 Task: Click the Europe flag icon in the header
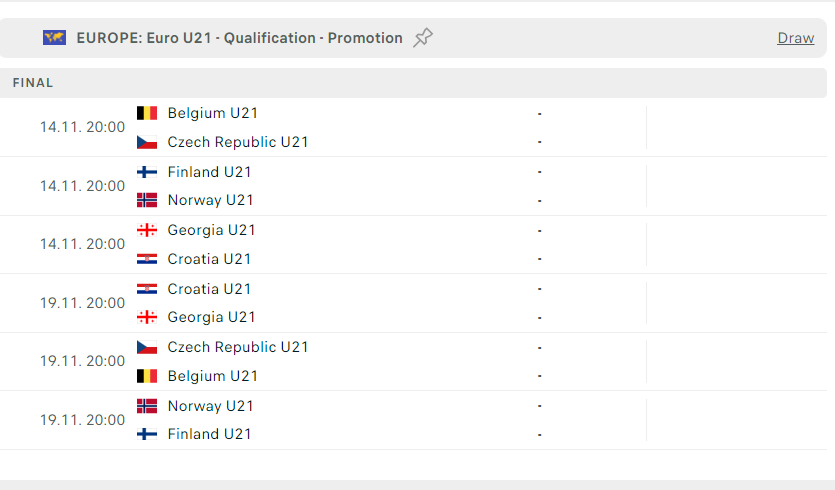point(54,38)
